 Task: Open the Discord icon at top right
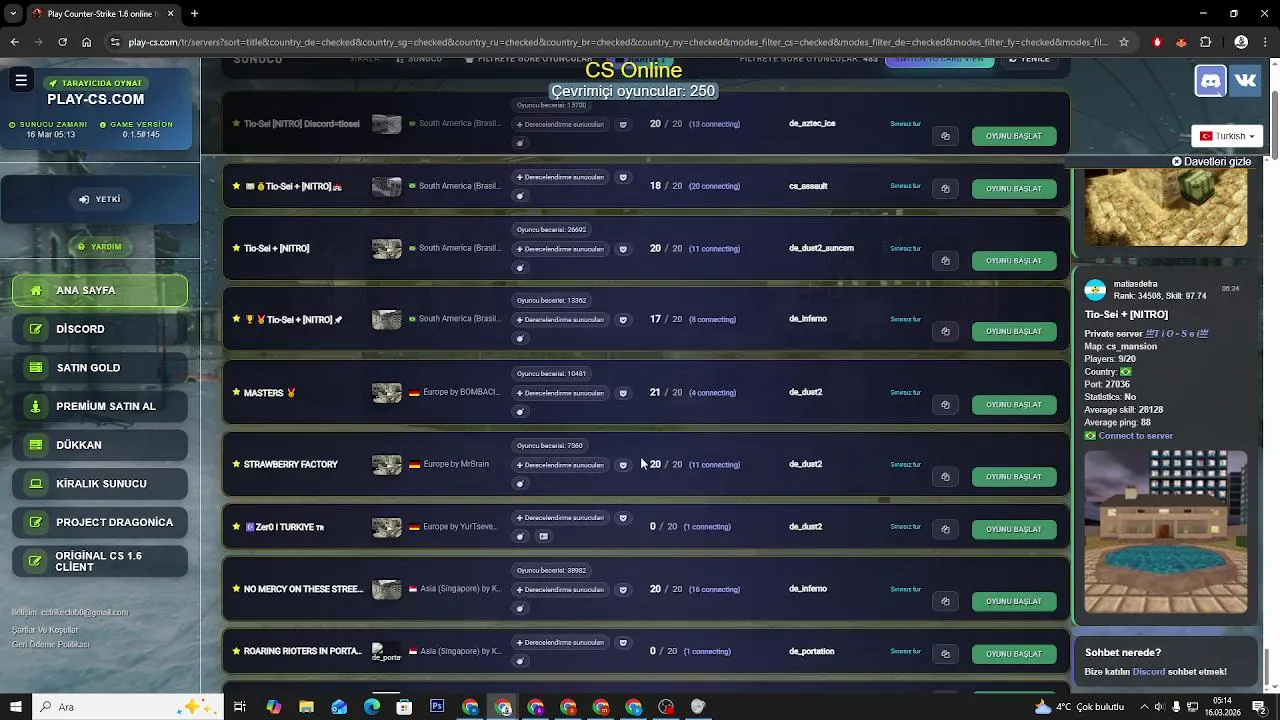point(1211,80)
